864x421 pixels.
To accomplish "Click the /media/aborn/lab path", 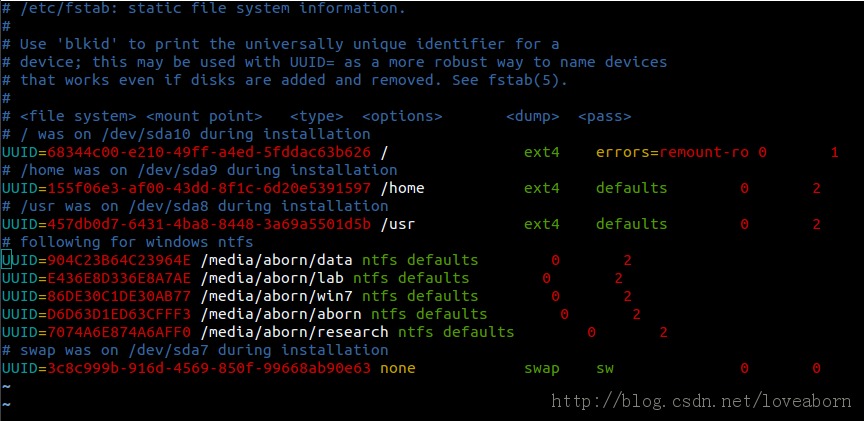I will 272,278.
